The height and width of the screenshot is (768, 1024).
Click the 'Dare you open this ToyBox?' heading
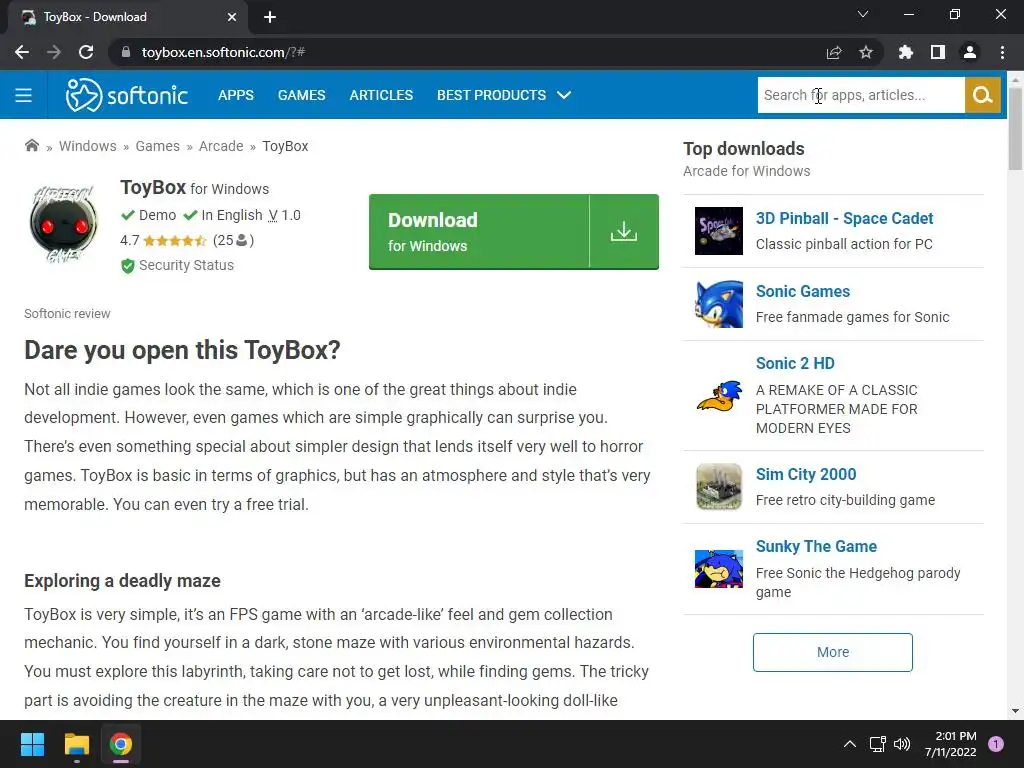pyautogui.click(x=182, y=350)
